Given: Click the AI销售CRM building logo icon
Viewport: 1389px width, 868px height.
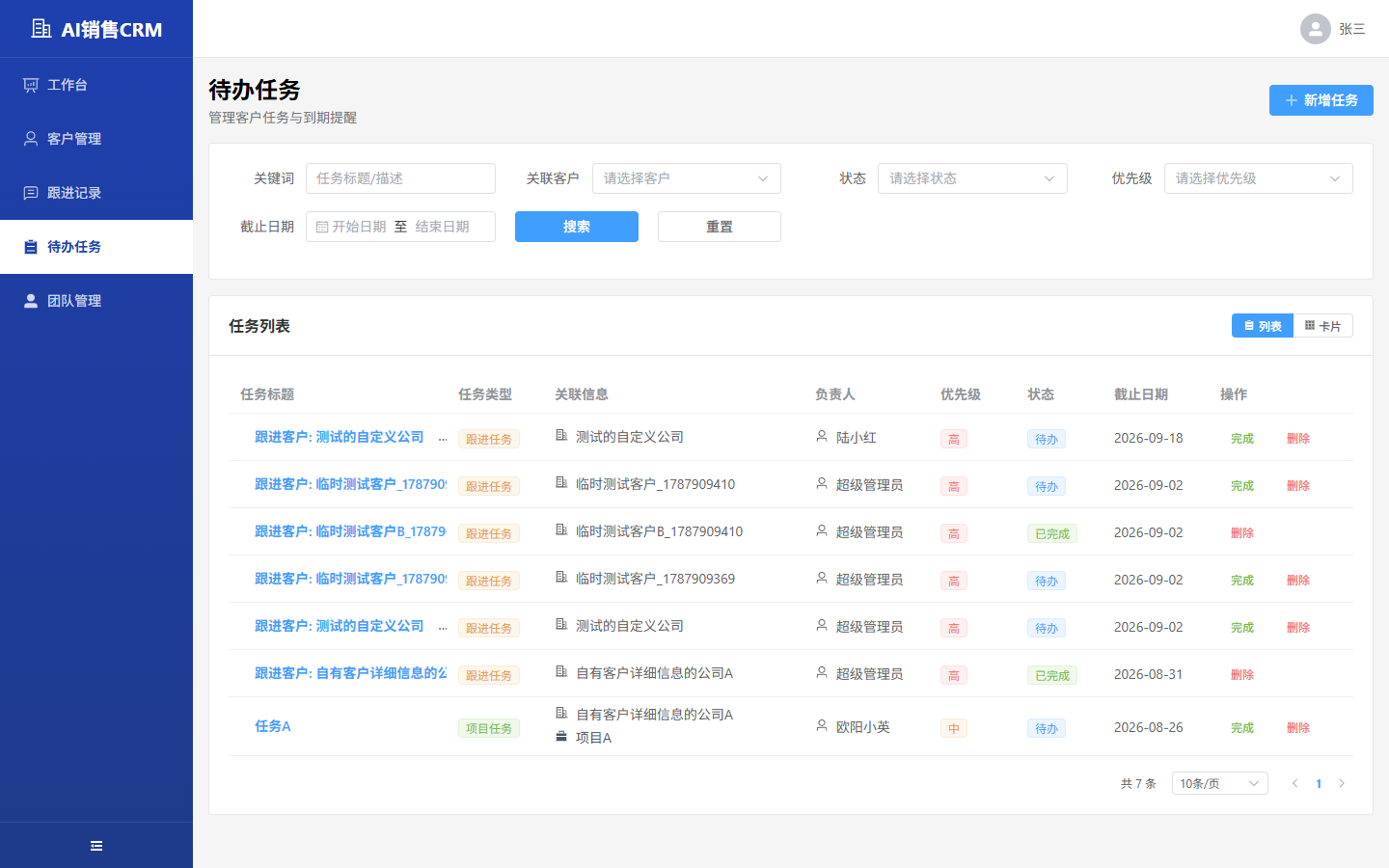Looking at the screenshot, I should click(41, 29).
